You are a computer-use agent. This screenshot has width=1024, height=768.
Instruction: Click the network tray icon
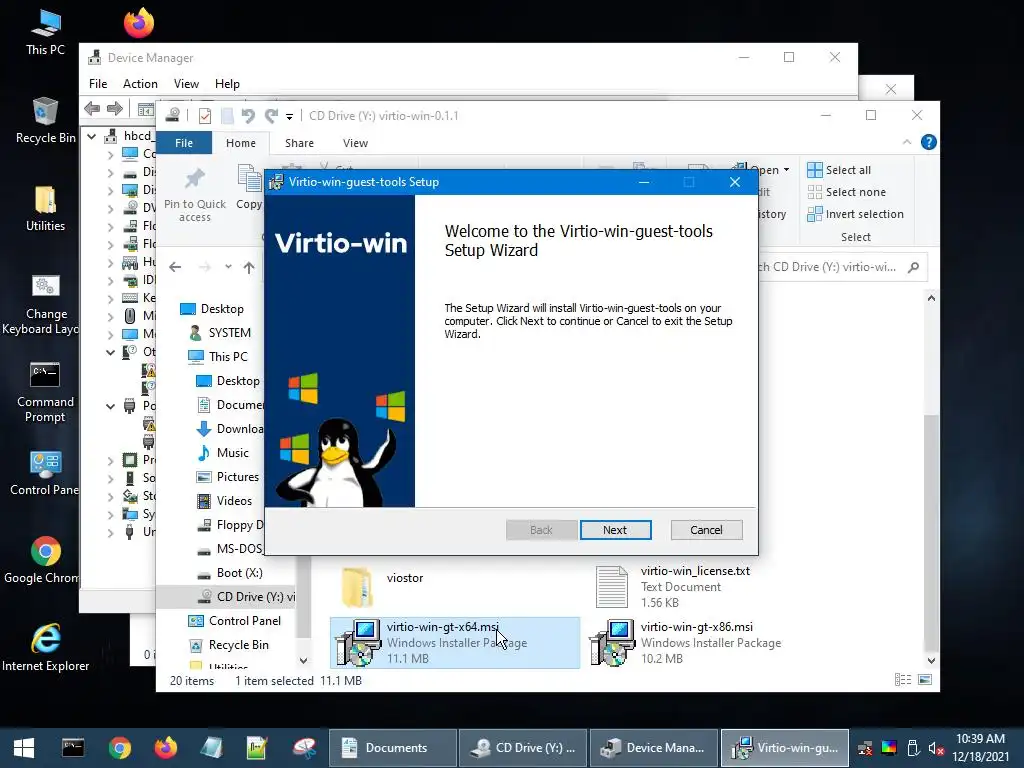click(865, 748)
